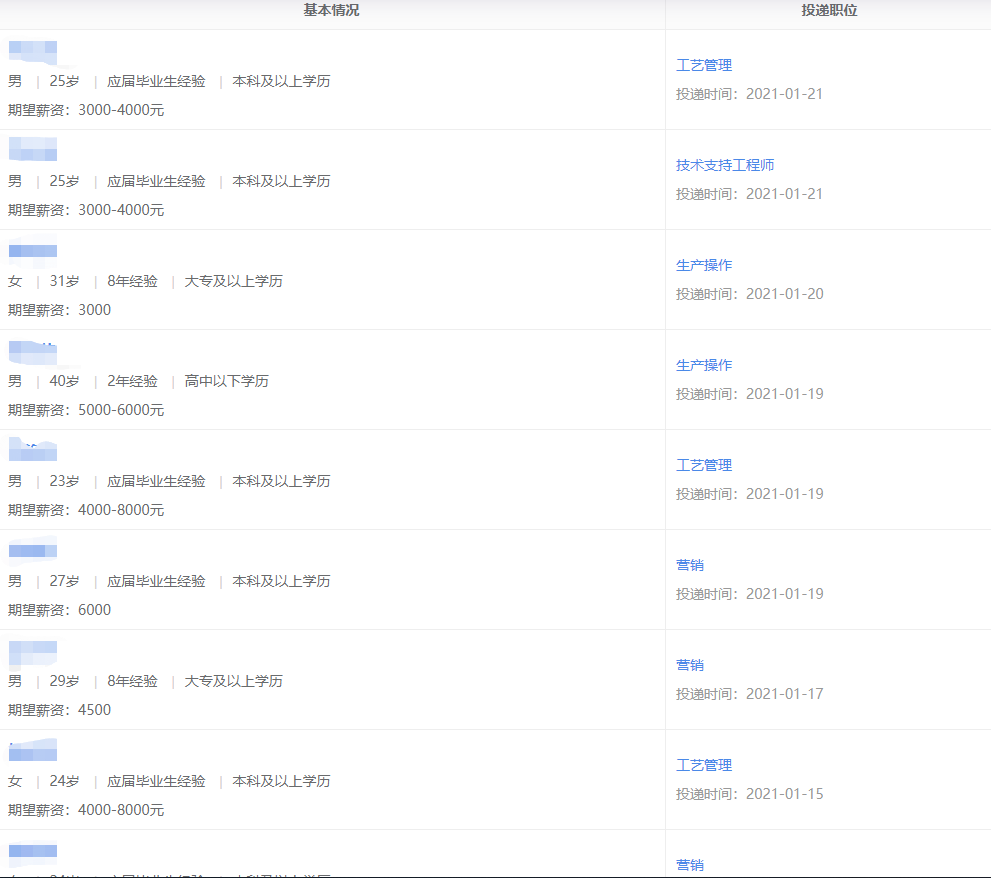Open blurred name in the 技术支持工程师 row
The width and height of the screenshot is (991, 878).
(33, 149)
